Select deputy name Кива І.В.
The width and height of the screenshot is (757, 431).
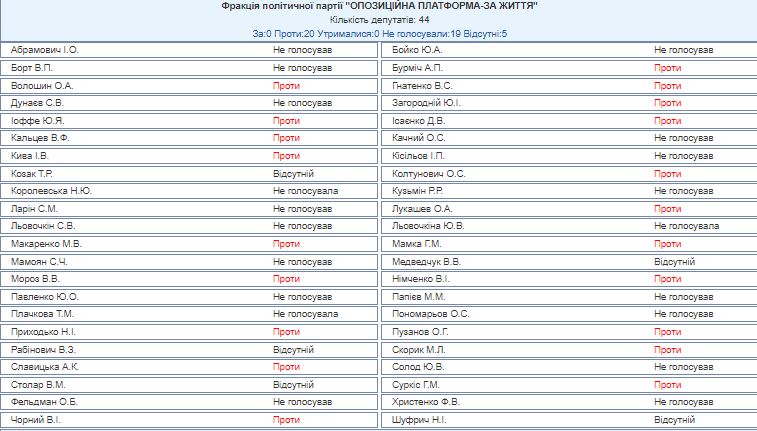30,156
